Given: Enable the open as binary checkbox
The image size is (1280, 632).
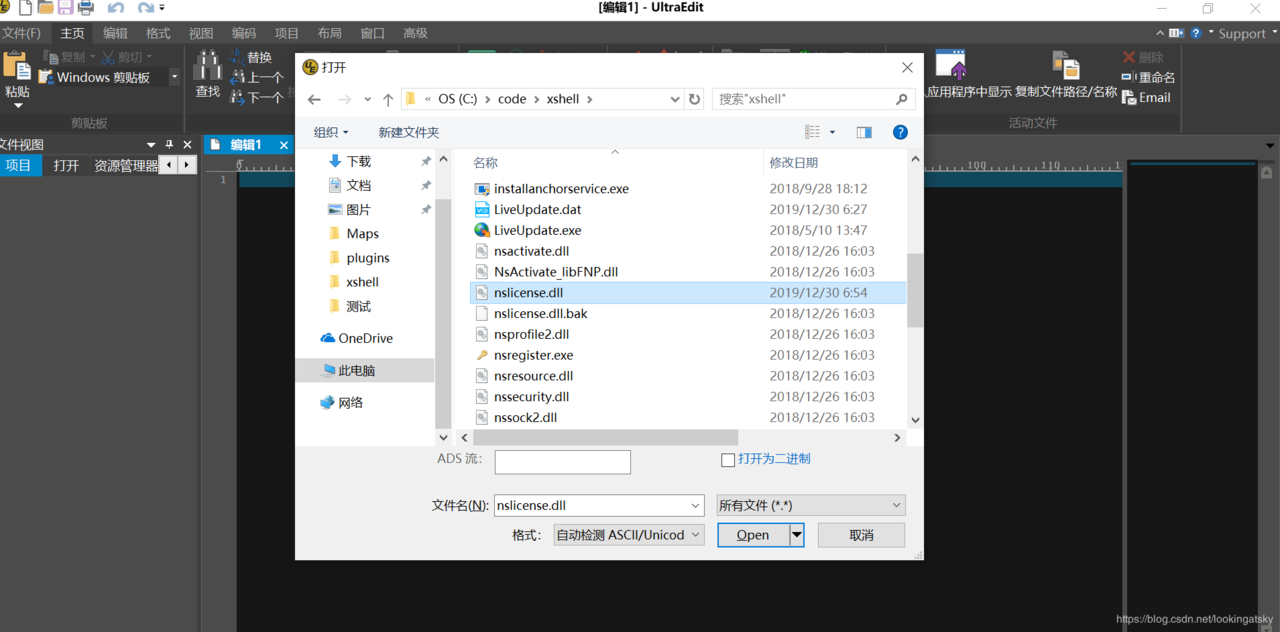Looking at the screenshot, I should (728, 459).
